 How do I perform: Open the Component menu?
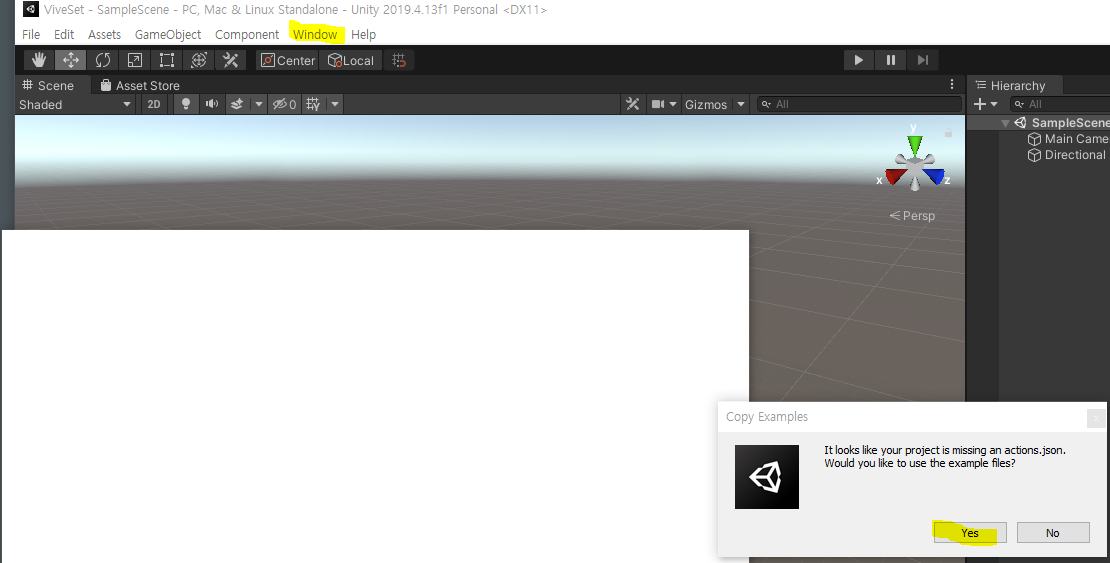[x=247, y=34]
